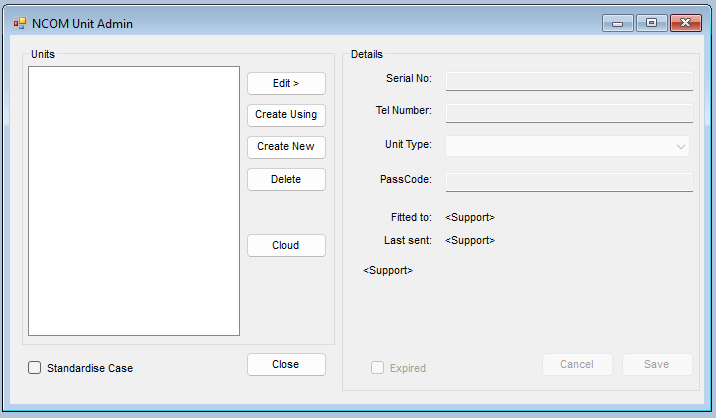Image resolution: width=716 pixels, height=418 pixels.
Task: Click the PassCode input field
Action: click(569, 182)
